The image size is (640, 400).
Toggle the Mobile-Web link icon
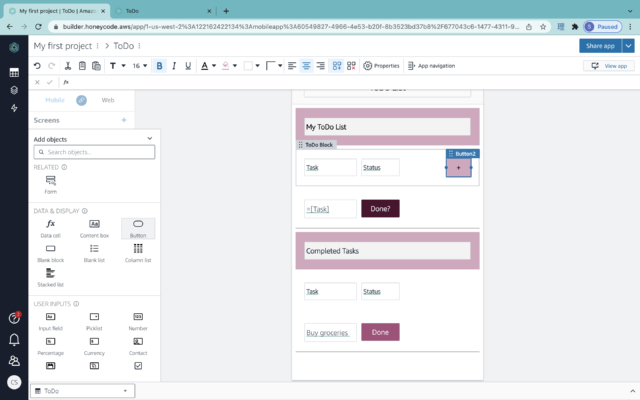point(81,100)
